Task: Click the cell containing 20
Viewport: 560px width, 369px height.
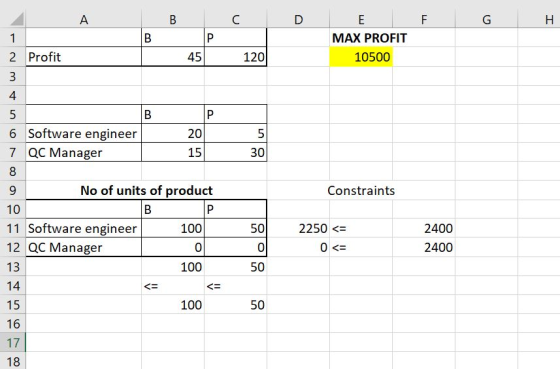Action: (x=173, y=133)
